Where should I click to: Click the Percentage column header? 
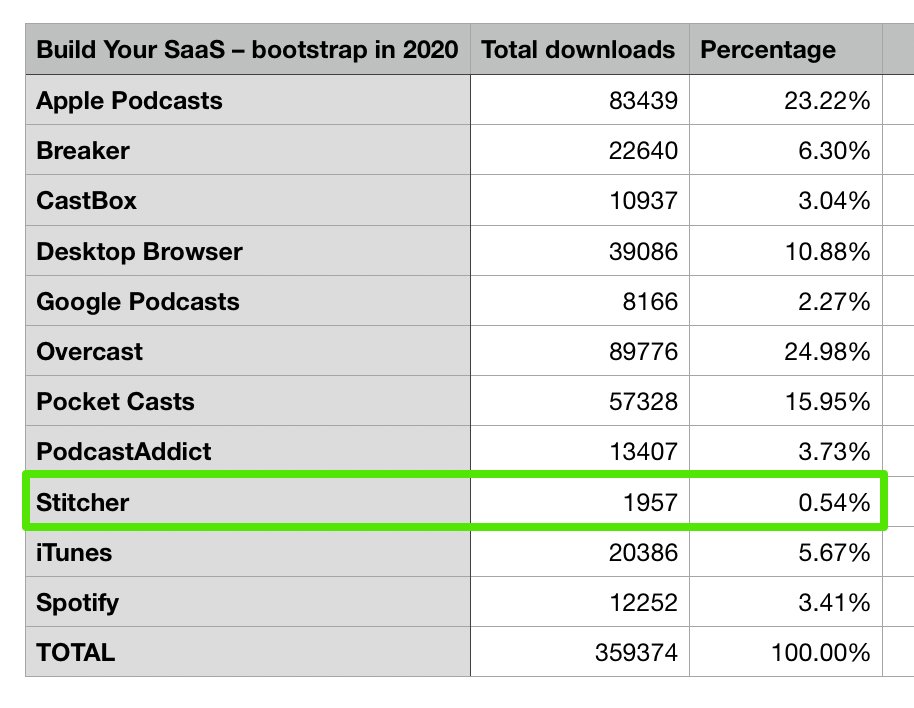pos(767,50)
